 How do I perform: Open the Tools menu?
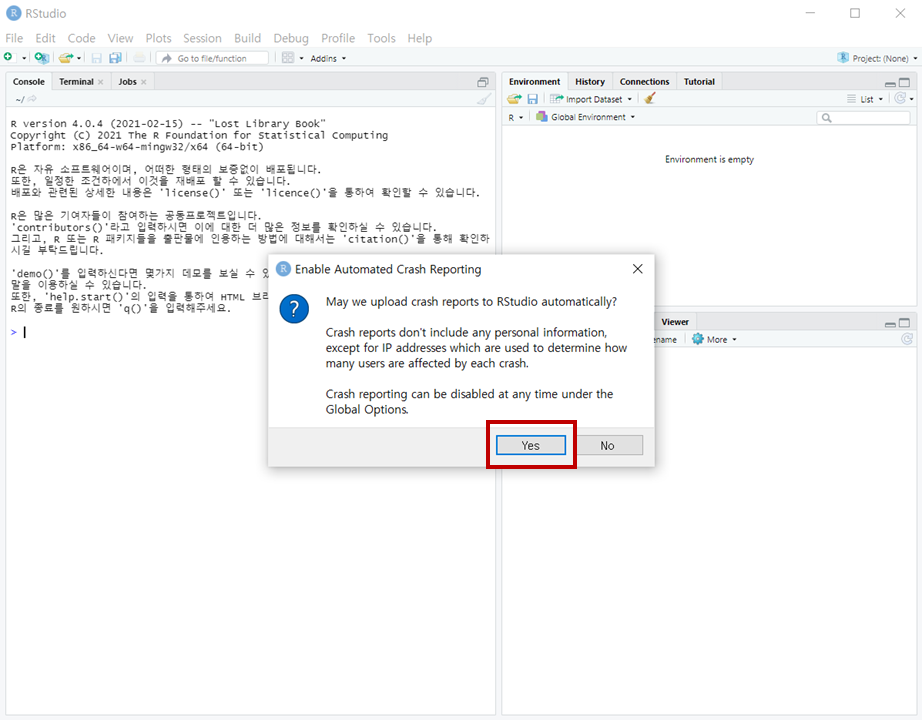click(x=381, y=38)
